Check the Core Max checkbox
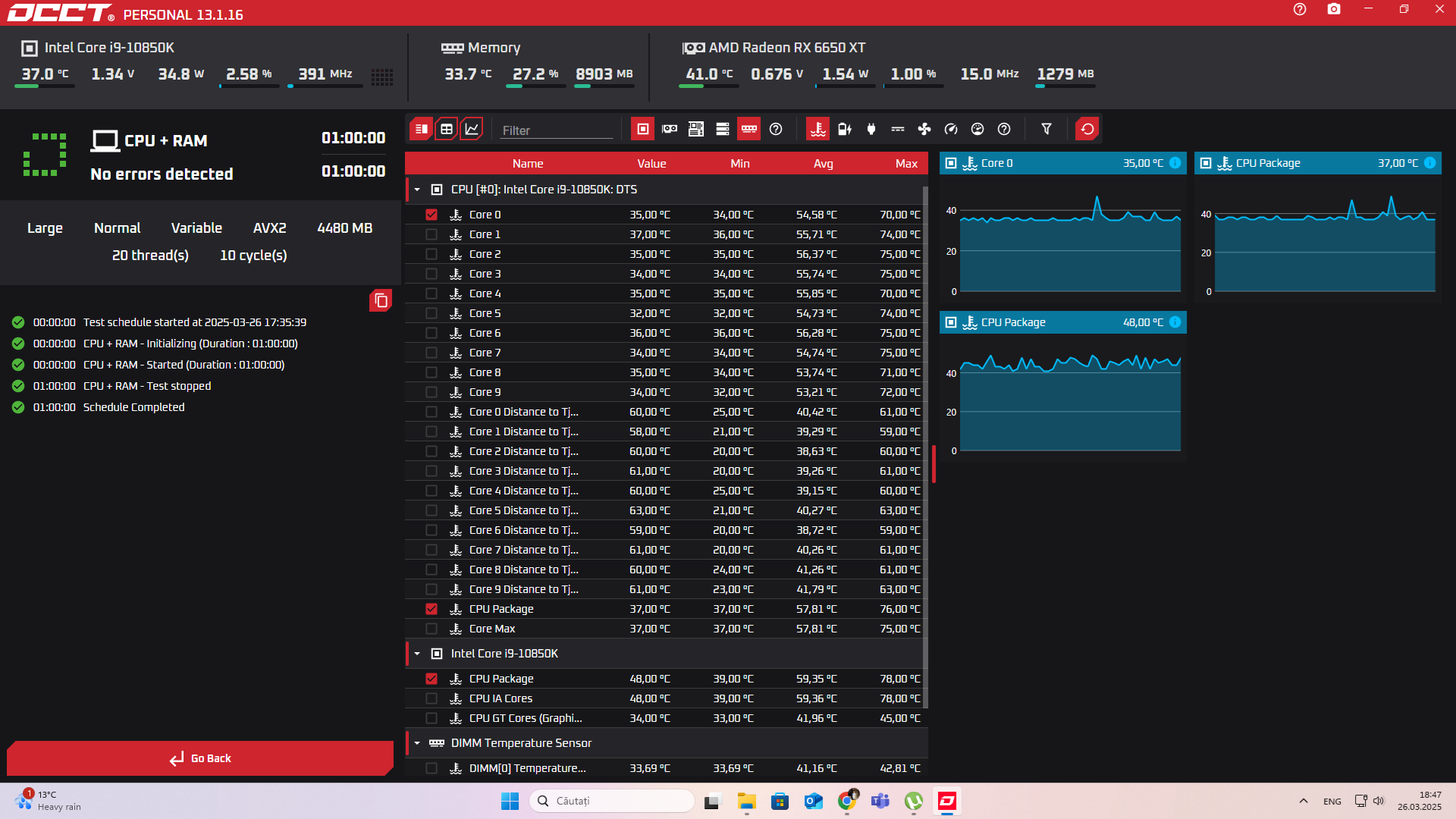This screenshot has height=819, width=1456. click(x=431, y=629)
